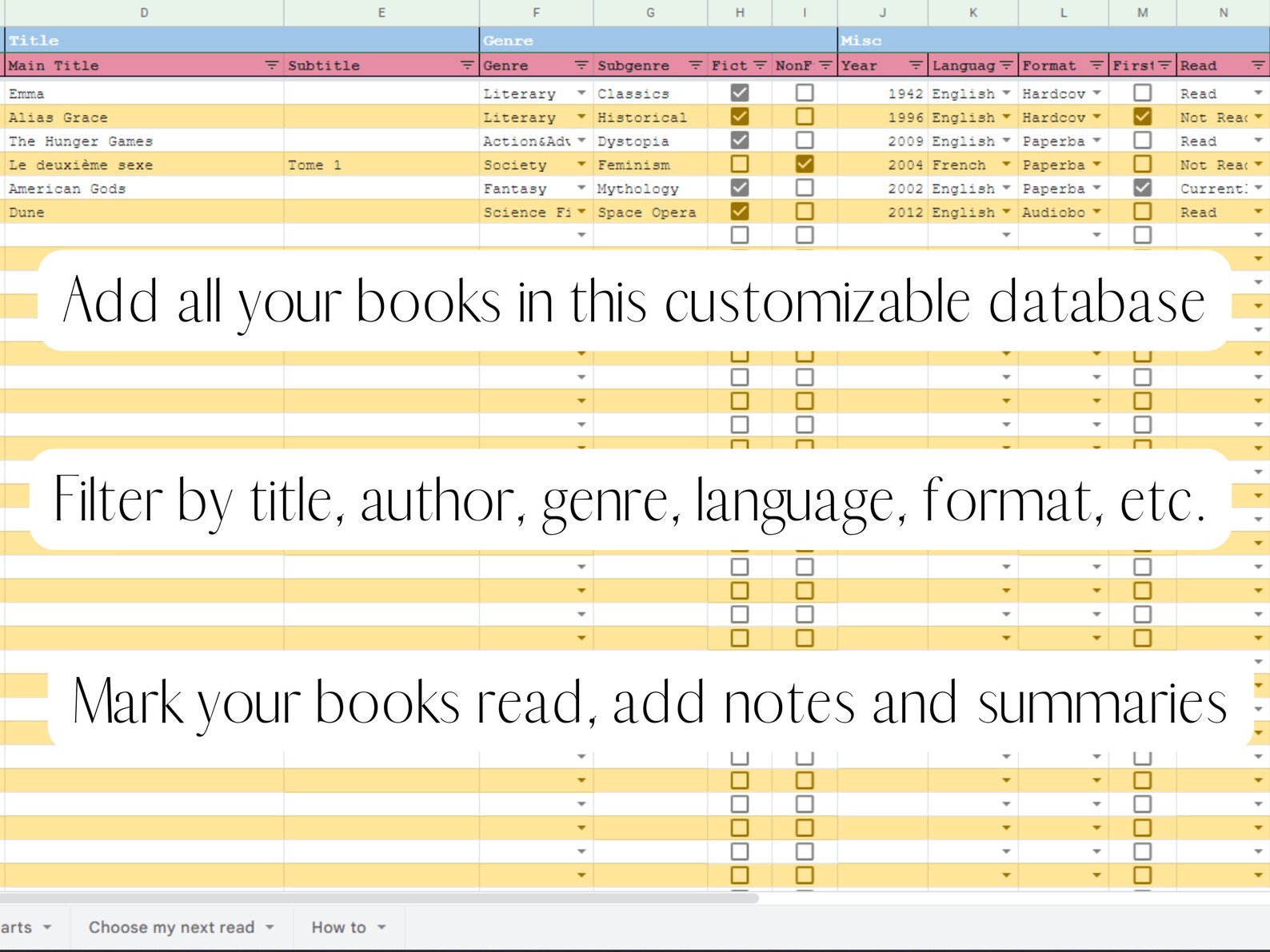
Task: Expand the Genre dropdown for Le deuxième sexe
Action: (x=581, y=164)
